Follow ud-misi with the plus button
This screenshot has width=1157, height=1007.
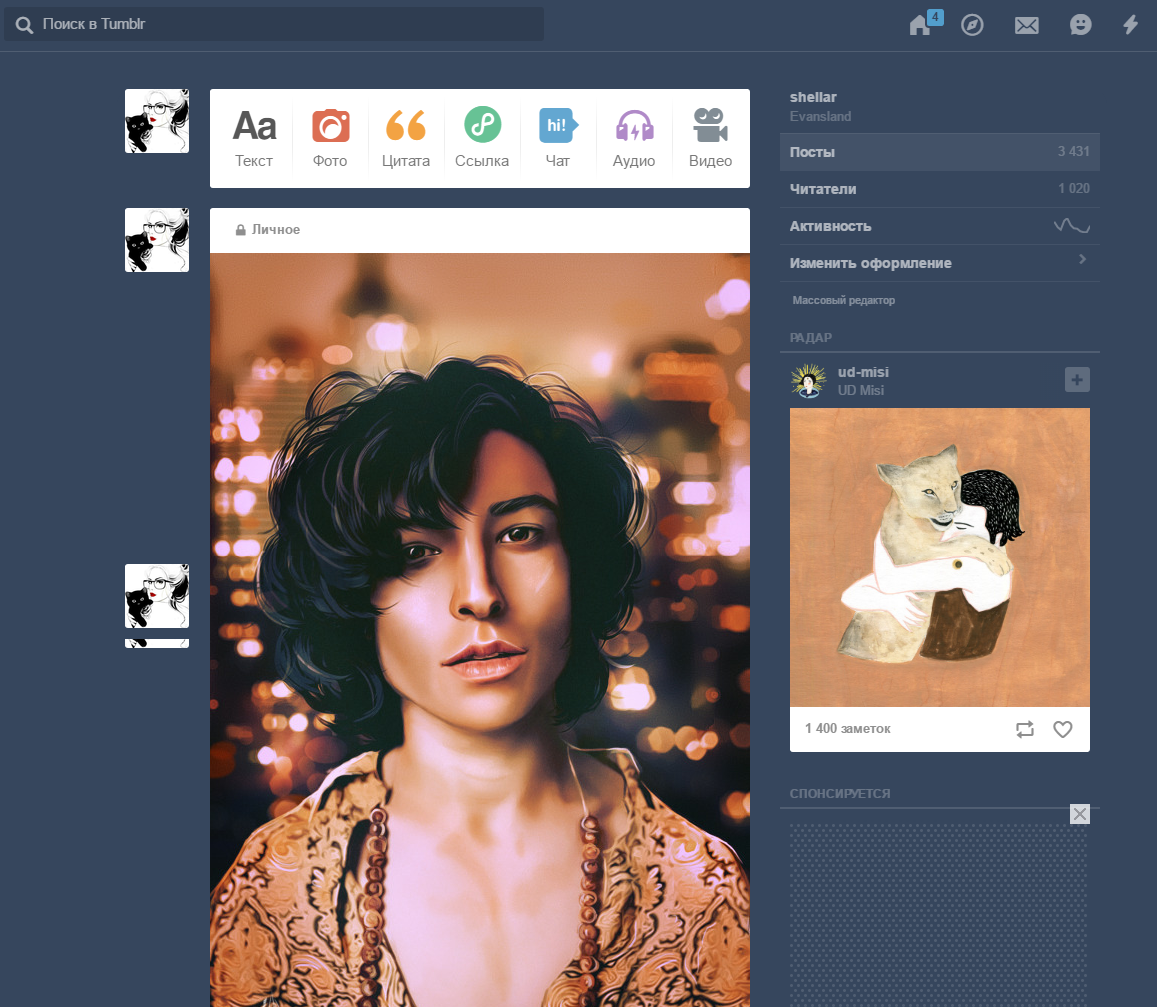click(x=1077, y=380)
